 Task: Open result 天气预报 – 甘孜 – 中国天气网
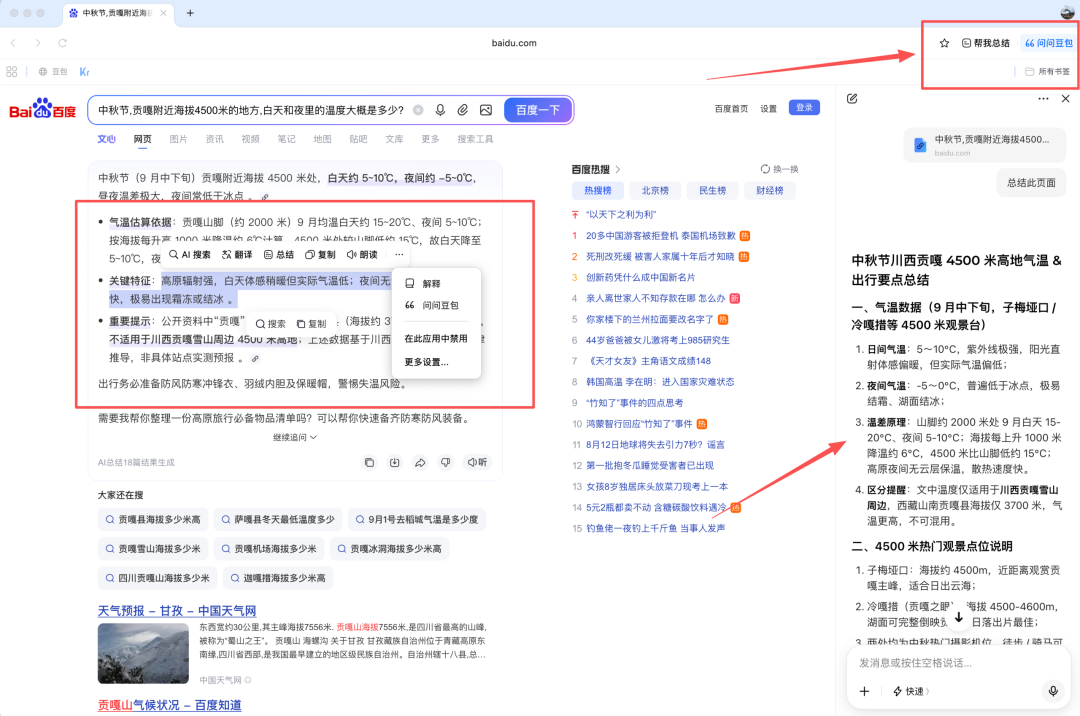pyautogui.click(x=177, y=611)
